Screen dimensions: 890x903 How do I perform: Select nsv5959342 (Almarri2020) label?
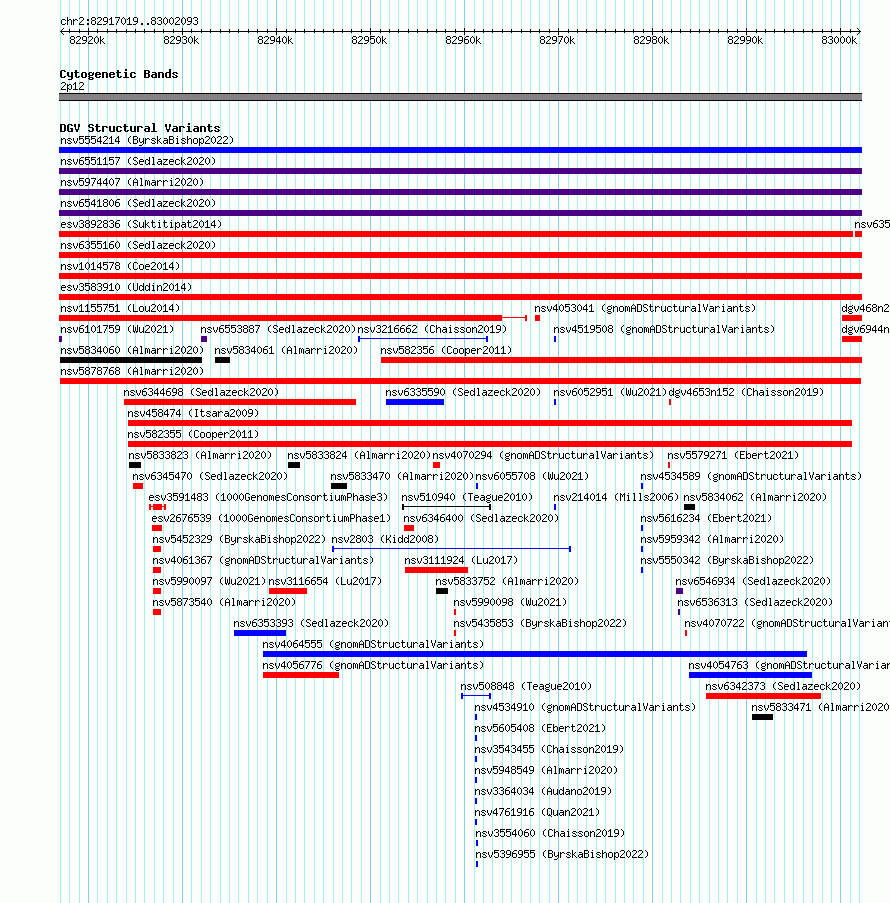712,540
